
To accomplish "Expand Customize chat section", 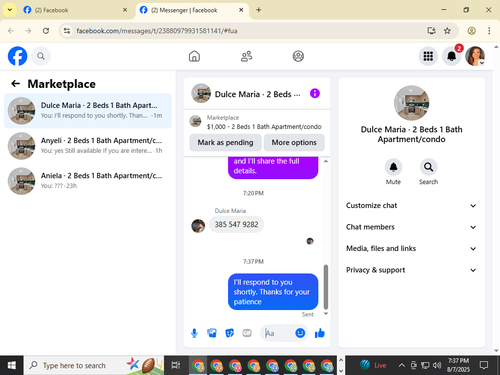I will pyautogui.click(x=411, y=205).
